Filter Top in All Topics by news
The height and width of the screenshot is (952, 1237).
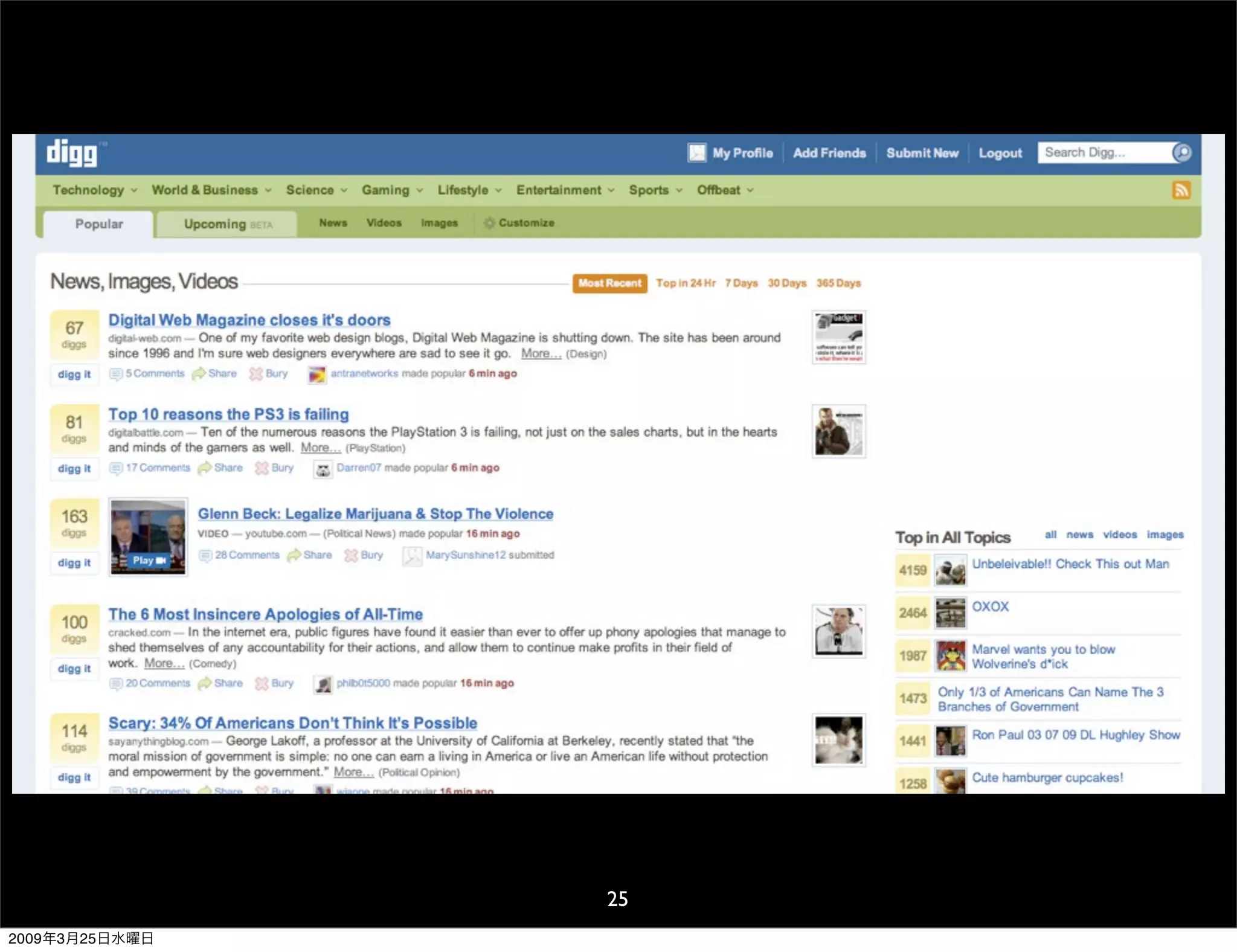(x=1080, y=535)
